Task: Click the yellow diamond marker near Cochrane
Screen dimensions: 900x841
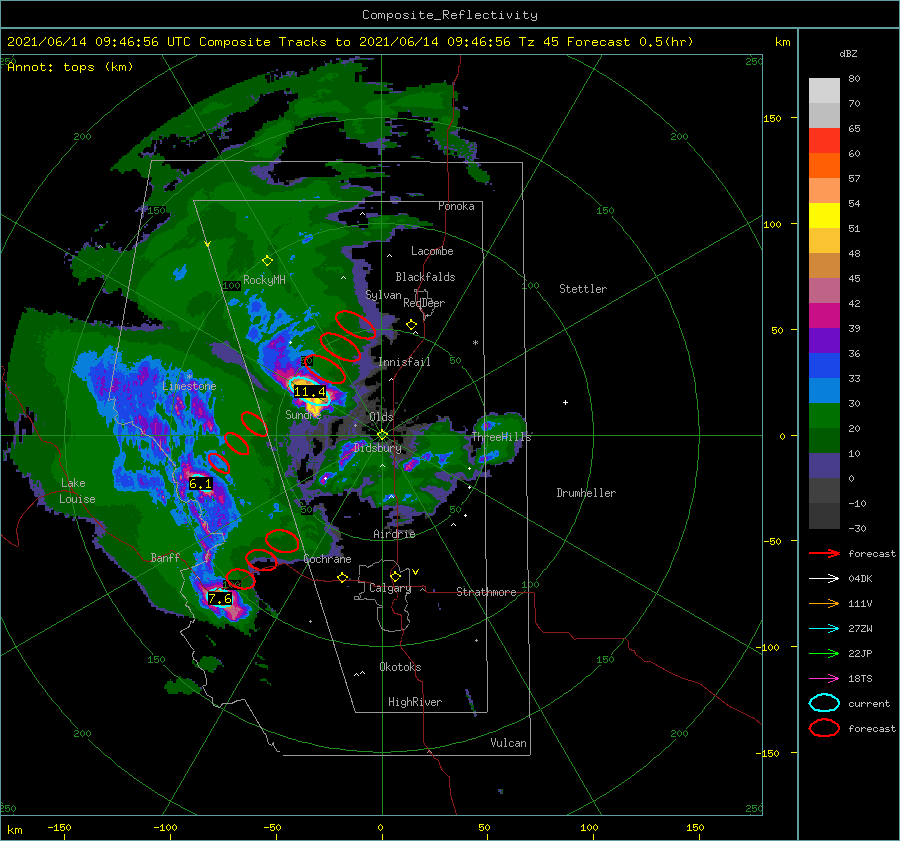Action: tap(343, 577)
